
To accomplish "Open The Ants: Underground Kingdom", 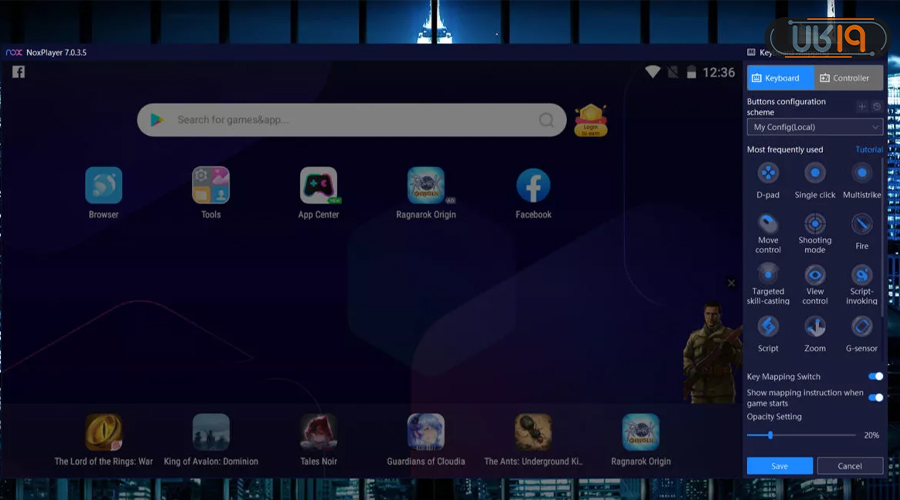I will [533, 432].
